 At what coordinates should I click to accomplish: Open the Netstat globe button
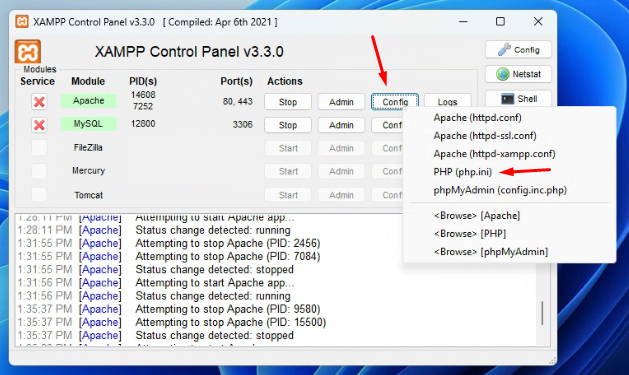[x=518, y=74]
